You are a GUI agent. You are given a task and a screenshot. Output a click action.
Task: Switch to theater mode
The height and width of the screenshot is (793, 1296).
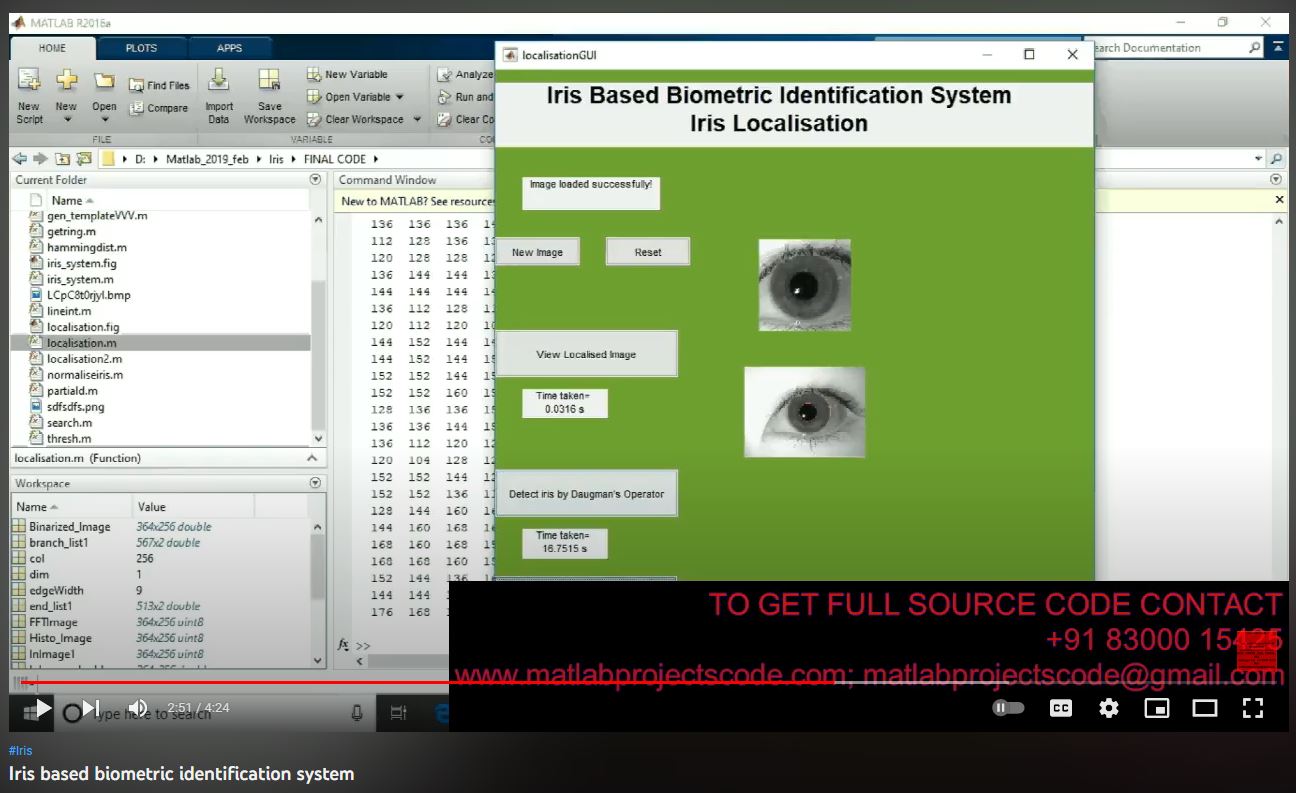1205,708
